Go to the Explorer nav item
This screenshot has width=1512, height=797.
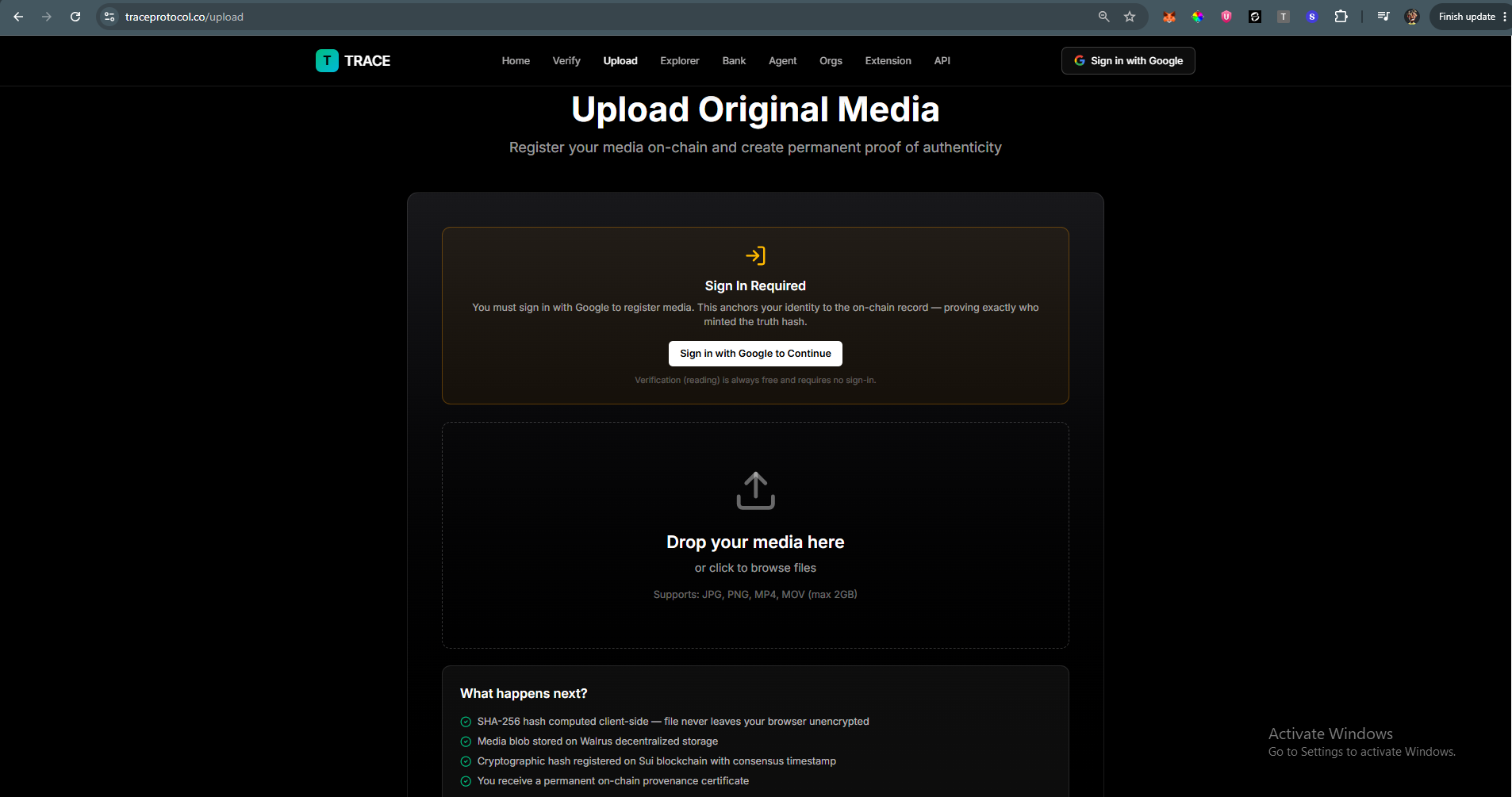[680, 61]
